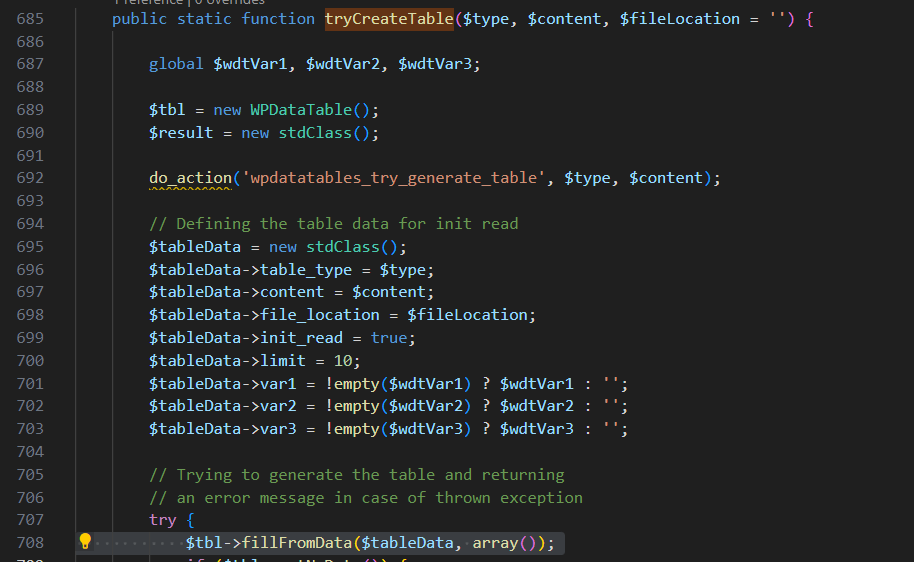Click $tableData->var3 on line 703

[222, 429]
